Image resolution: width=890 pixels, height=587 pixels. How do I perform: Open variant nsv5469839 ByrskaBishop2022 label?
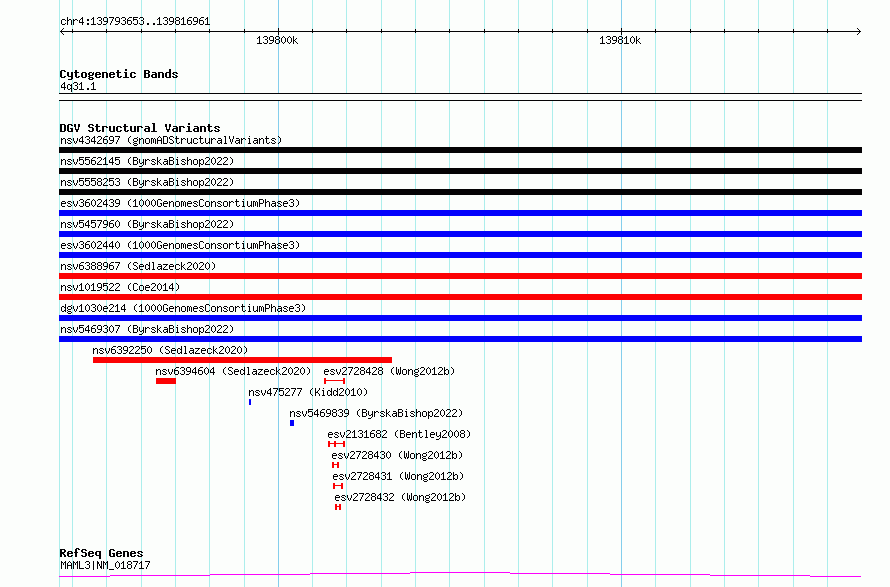[x=376, y=413]
